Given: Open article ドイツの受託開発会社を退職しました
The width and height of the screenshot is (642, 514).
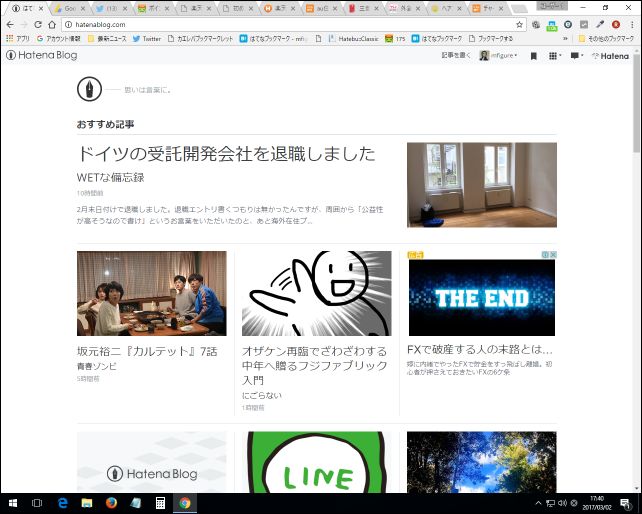Looking at the screenshot, I should point(226,154).
